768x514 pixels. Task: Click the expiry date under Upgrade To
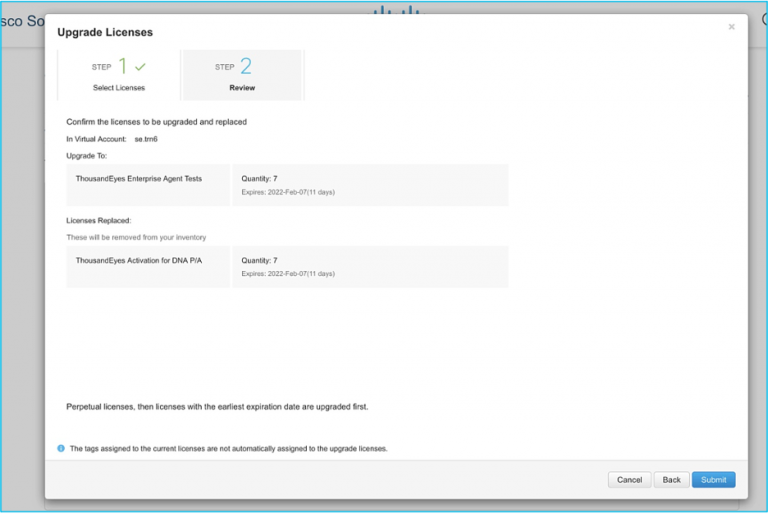click(288, 191)
